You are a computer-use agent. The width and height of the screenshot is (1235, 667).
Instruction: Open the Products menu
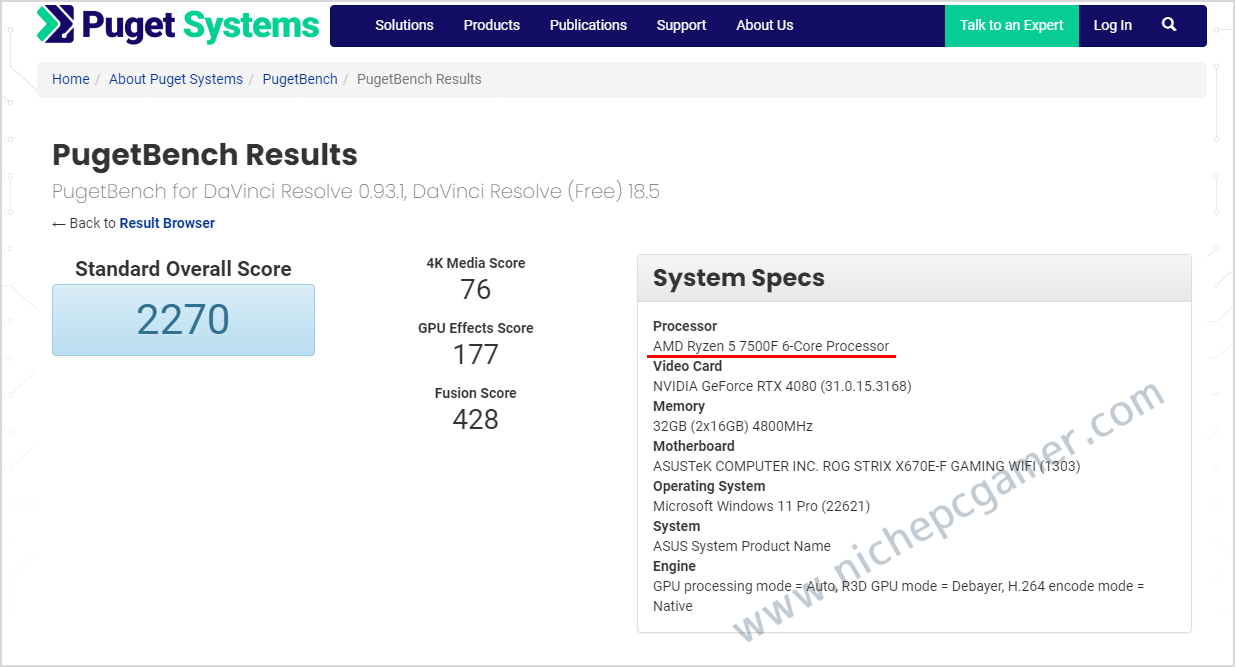pyautogui.click(x=492, y=25)
